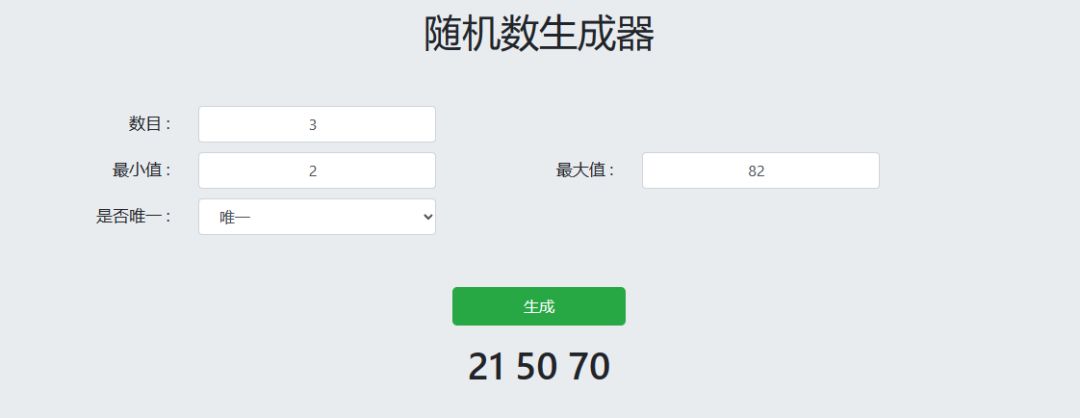Click the 生成 button
Image resolution: width=1080 pixels, height=418 pixels.
click(539, 306)
